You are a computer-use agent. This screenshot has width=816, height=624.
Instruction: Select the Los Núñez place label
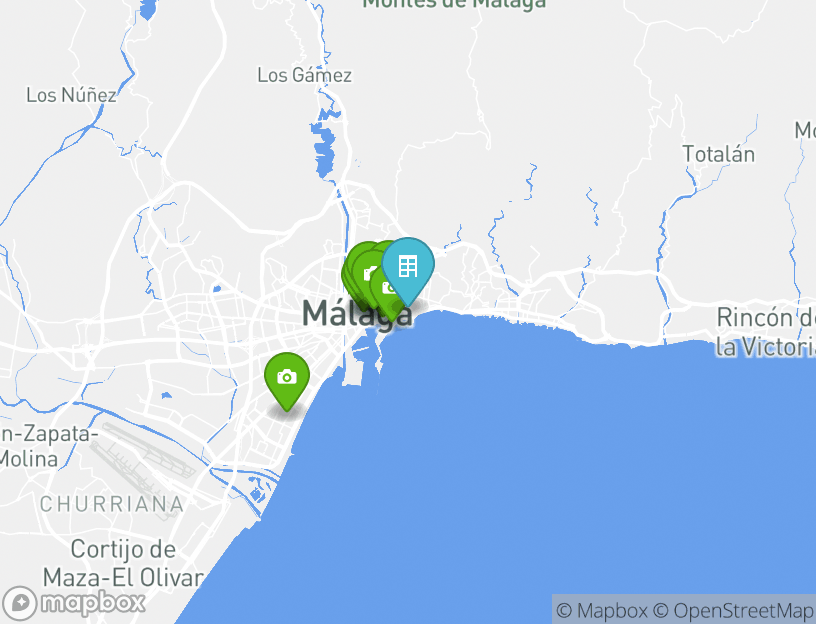pos(71,95)
